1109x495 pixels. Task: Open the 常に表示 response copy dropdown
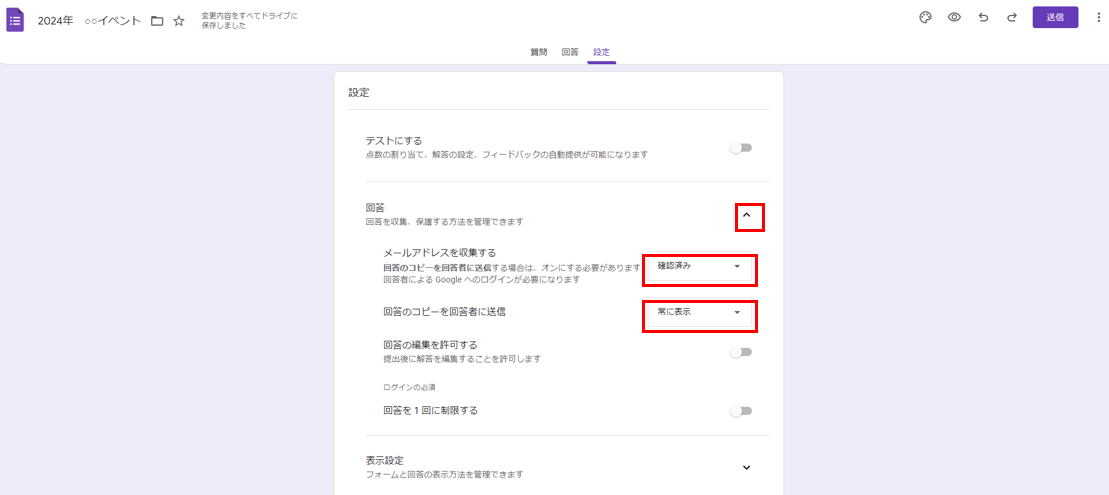[699, 313]
